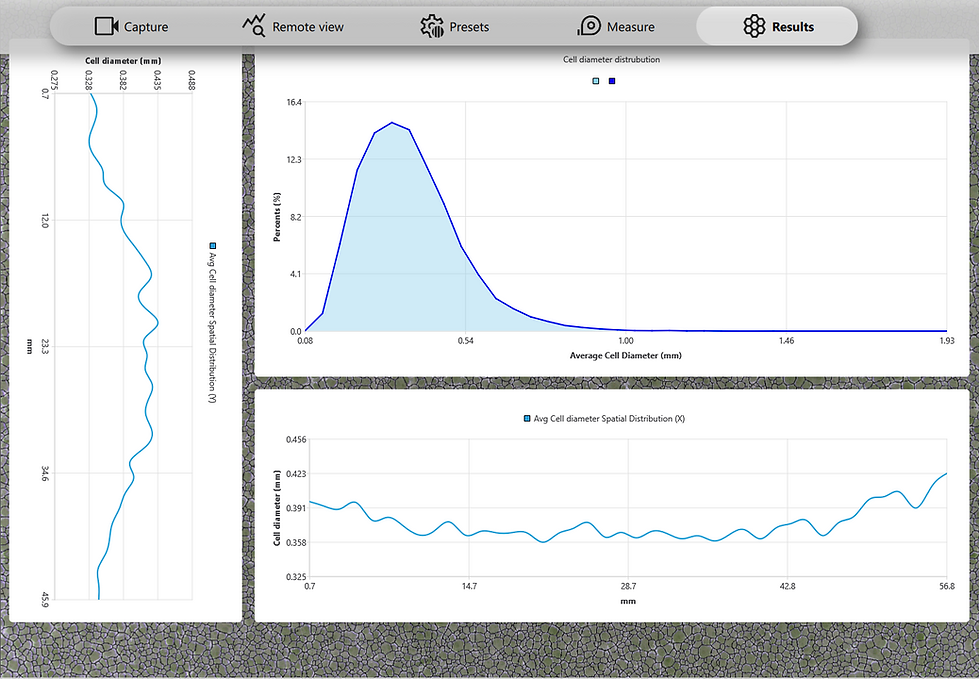
Task: Toggle the light blue legend square
Action: click(x=596, y=81)
